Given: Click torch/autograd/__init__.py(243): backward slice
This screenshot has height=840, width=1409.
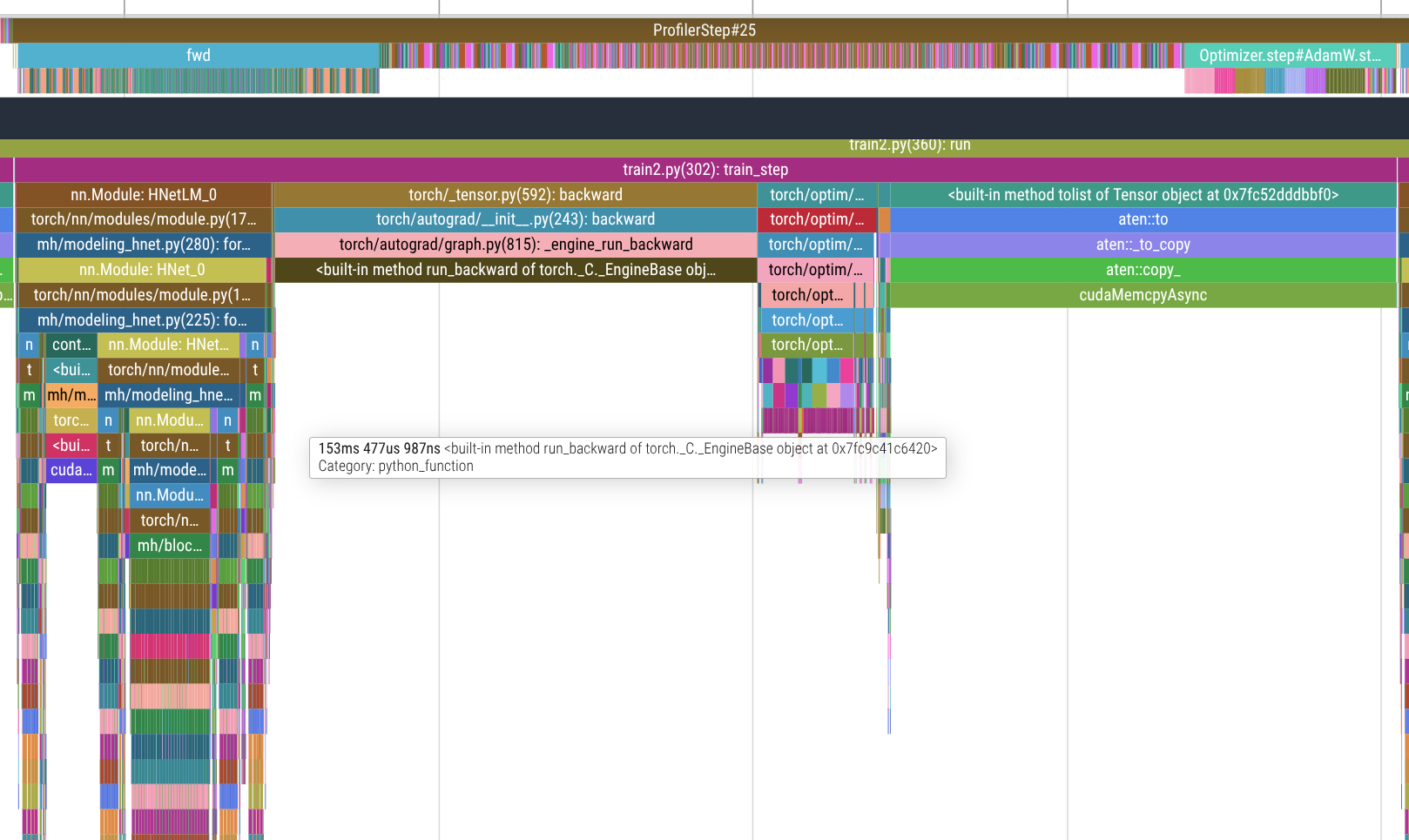Looking at the screenshot, I should pos(515,219).
